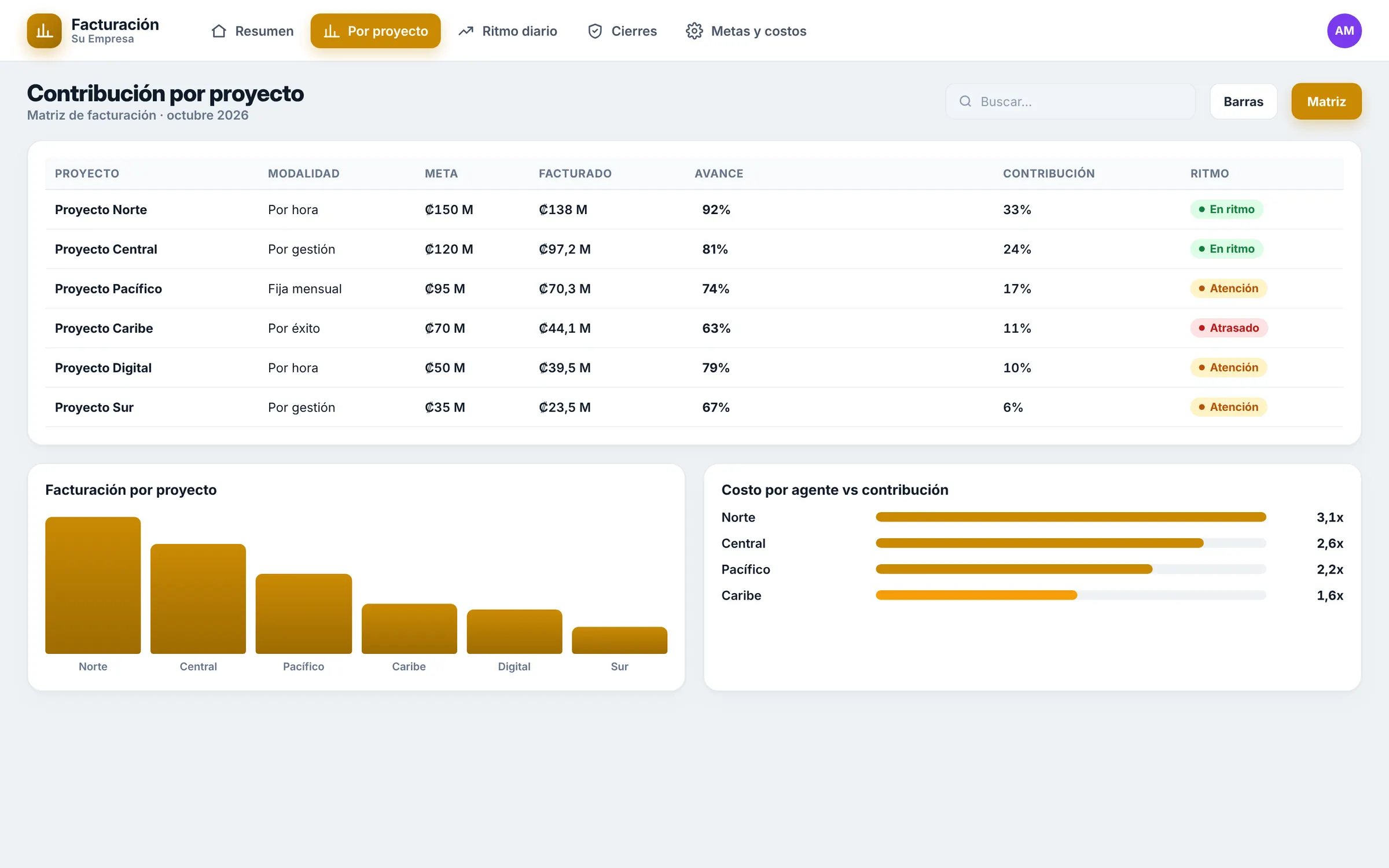Viewport: 1389px width, 868px height.
Task: Click the gear icon beside Metas y costos
Action: (694, 31)
